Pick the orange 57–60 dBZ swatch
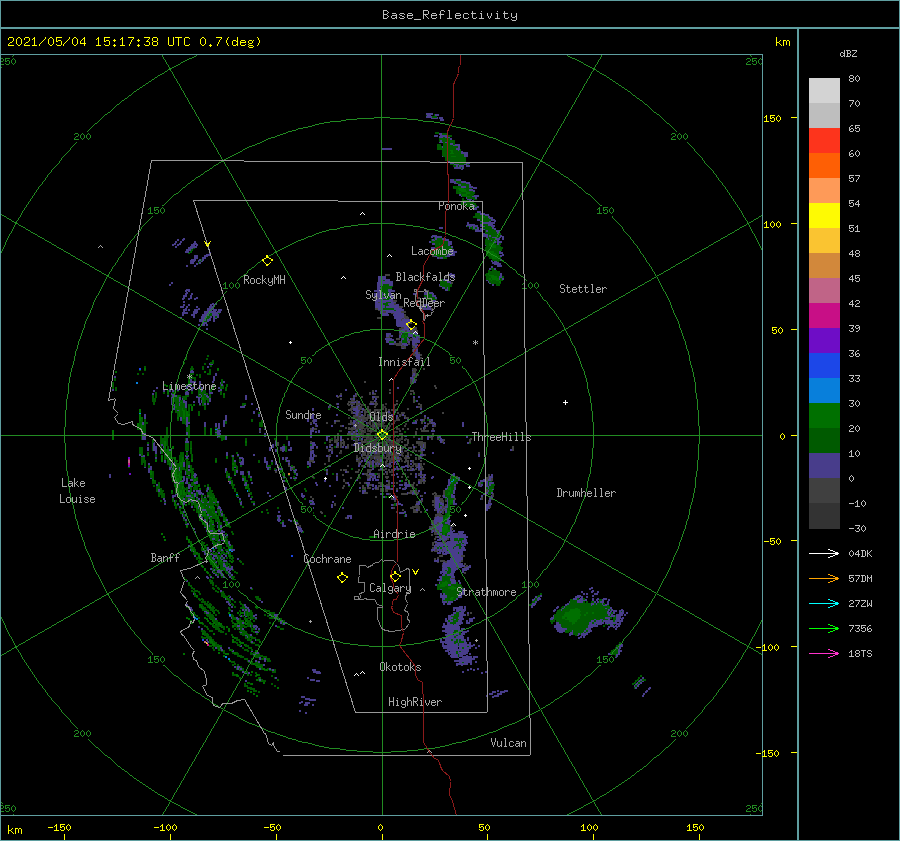This screenshot has height=841, width=900. point(824,166)
